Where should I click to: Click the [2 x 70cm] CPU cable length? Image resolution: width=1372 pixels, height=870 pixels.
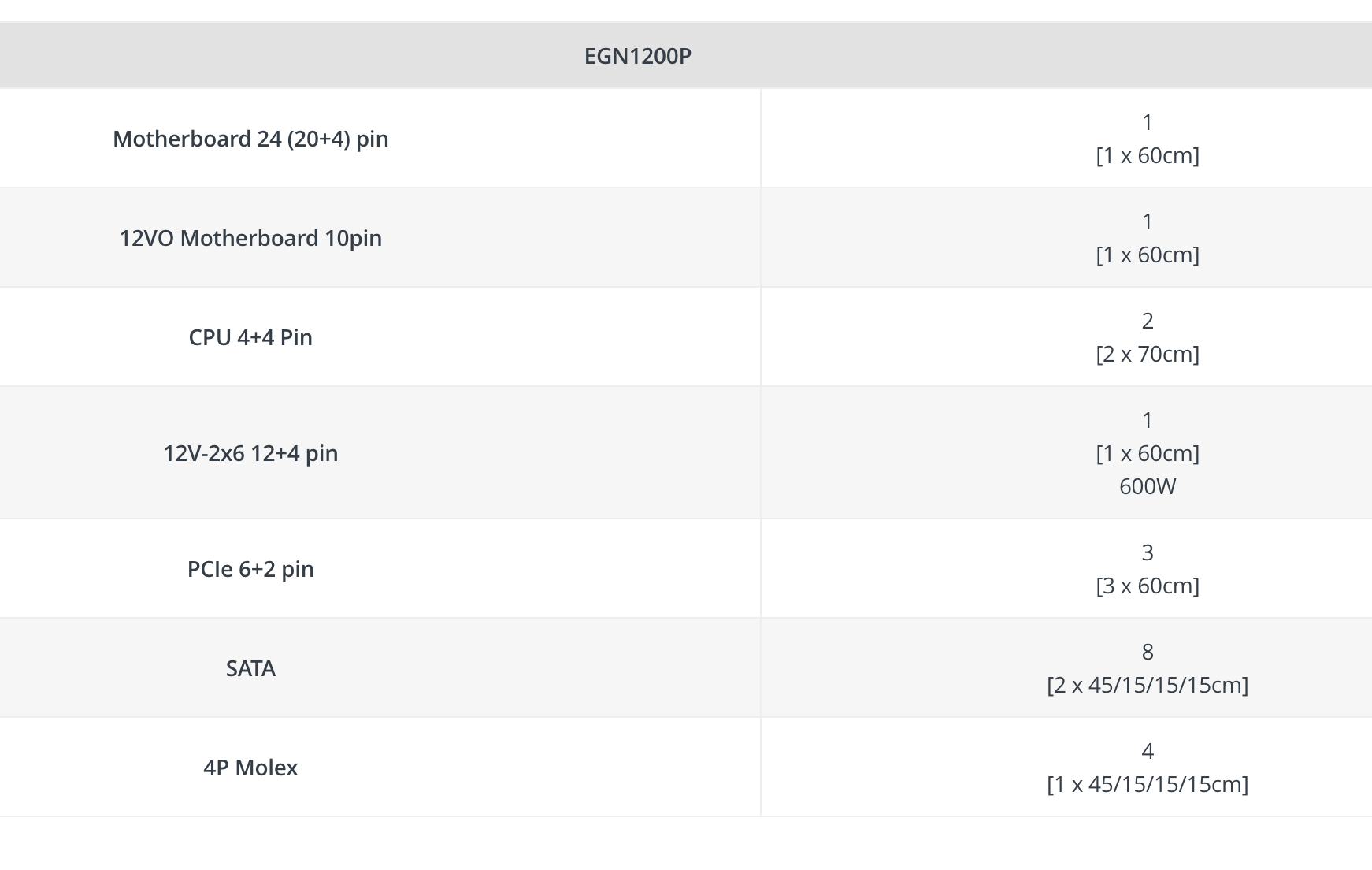click(x=1147, y=354)
